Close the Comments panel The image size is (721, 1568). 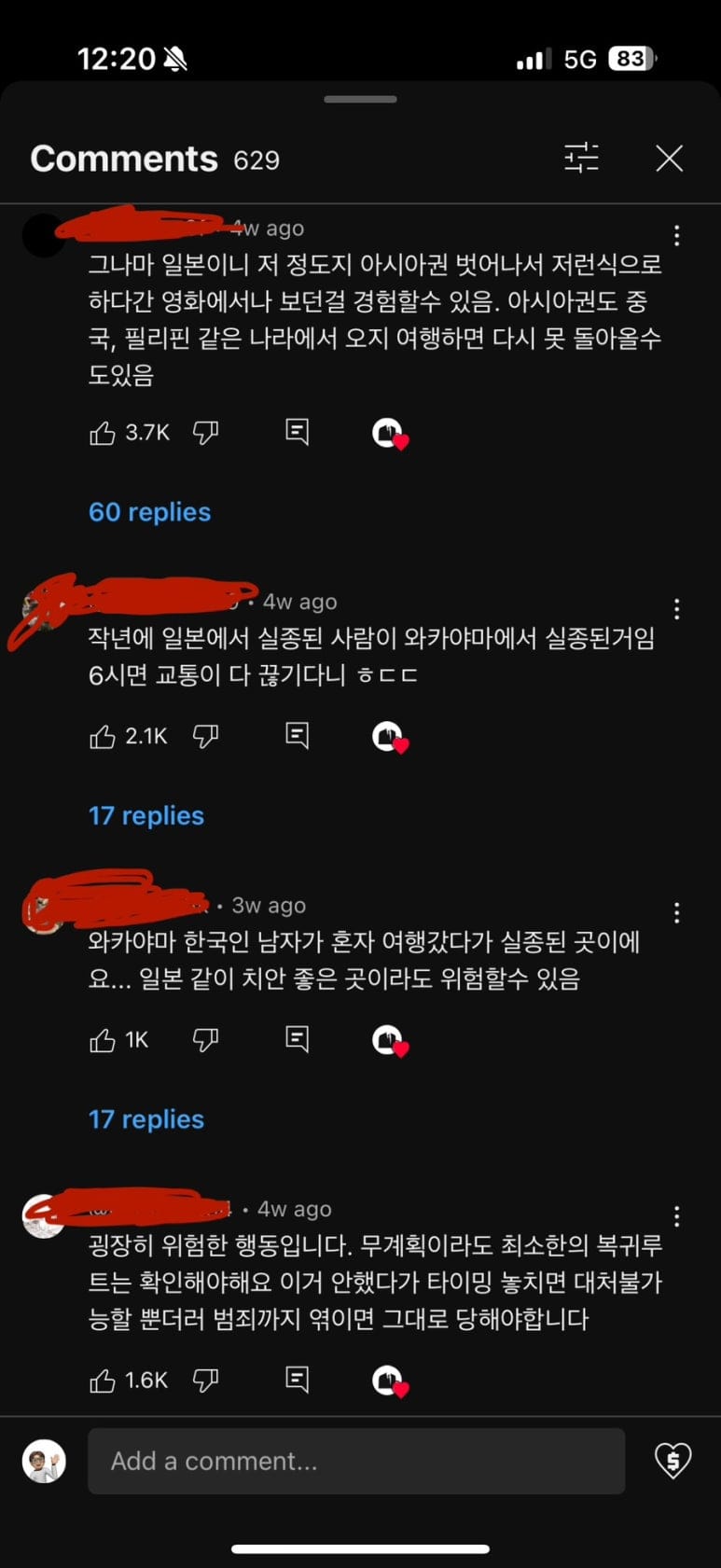(x=670, y=158)
